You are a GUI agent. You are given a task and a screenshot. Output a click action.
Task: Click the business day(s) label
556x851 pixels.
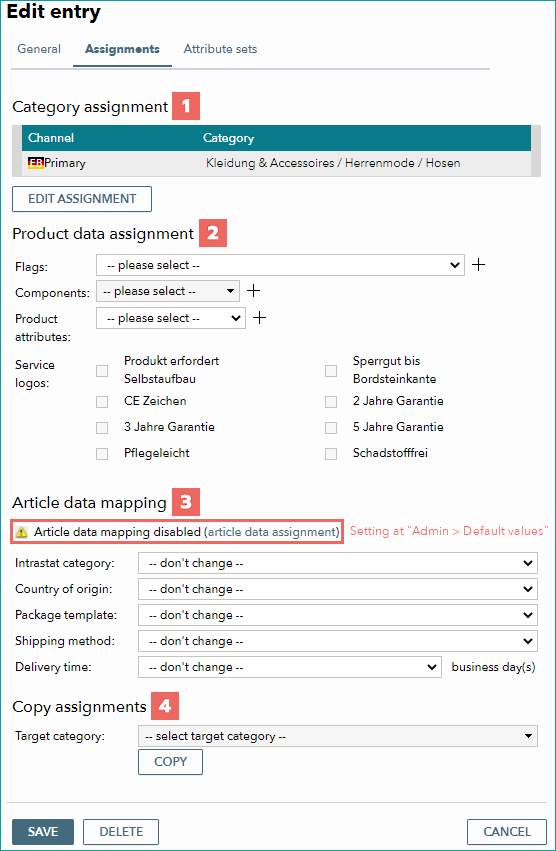click(x=493, y=667)
